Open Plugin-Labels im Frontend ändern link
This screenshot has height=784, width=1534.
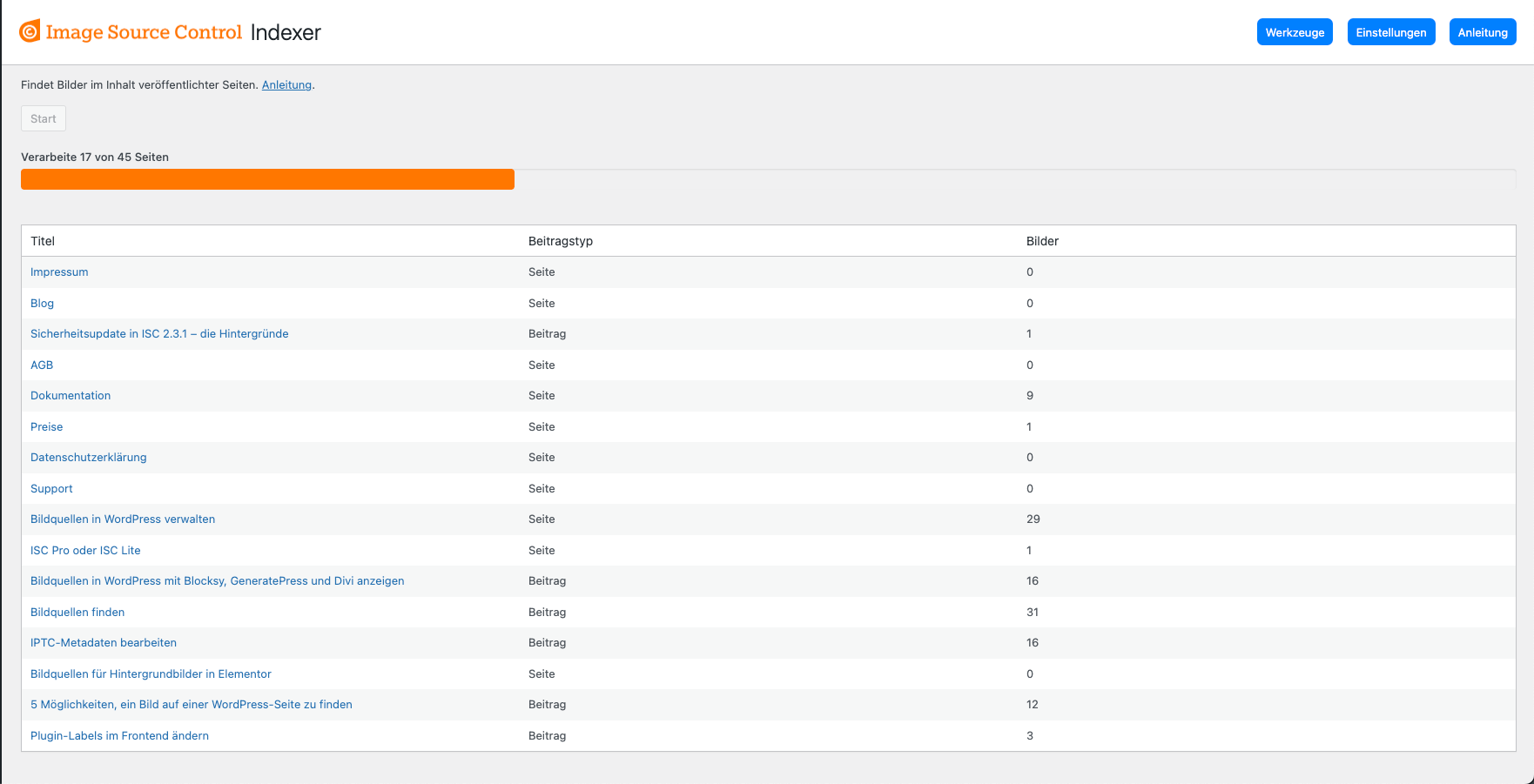(119, 736)
